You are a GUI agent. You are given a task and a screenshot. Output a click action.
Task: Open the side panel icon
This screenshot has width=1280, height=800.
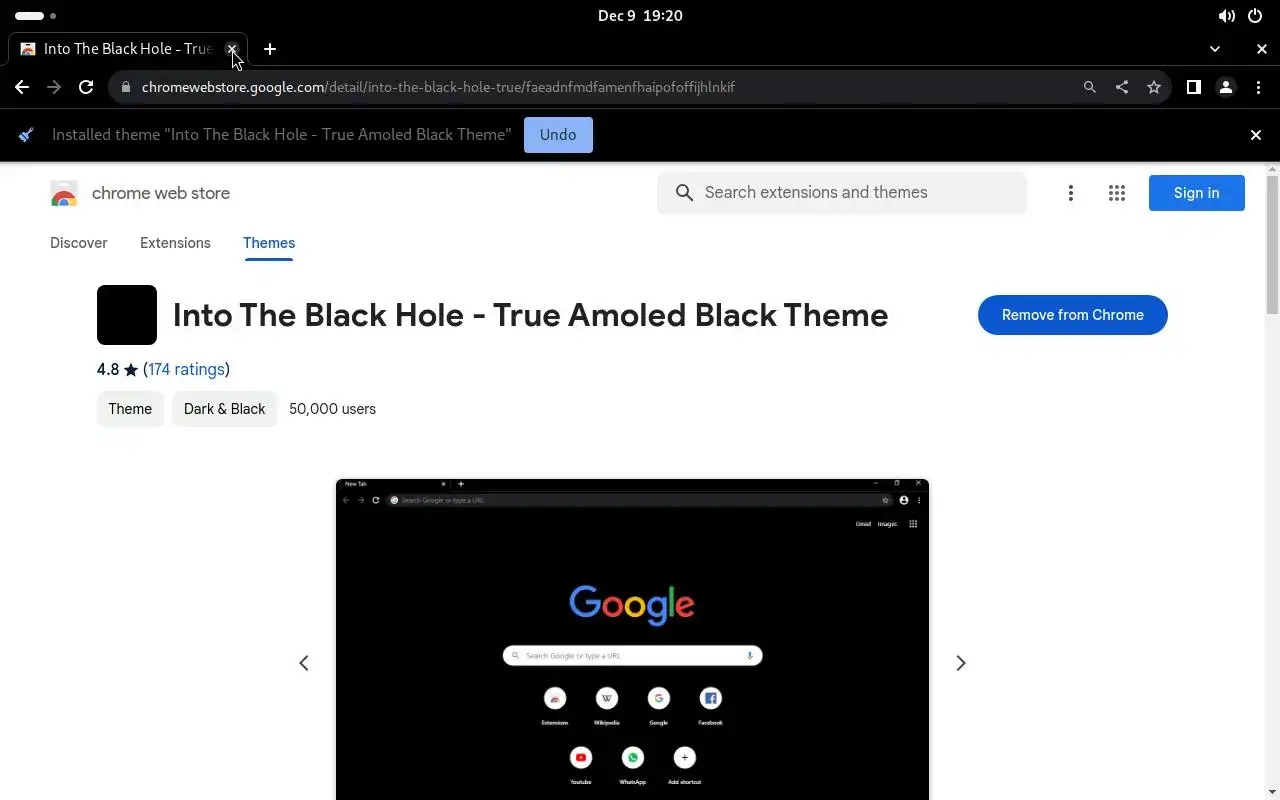(x=1193, y=87)
